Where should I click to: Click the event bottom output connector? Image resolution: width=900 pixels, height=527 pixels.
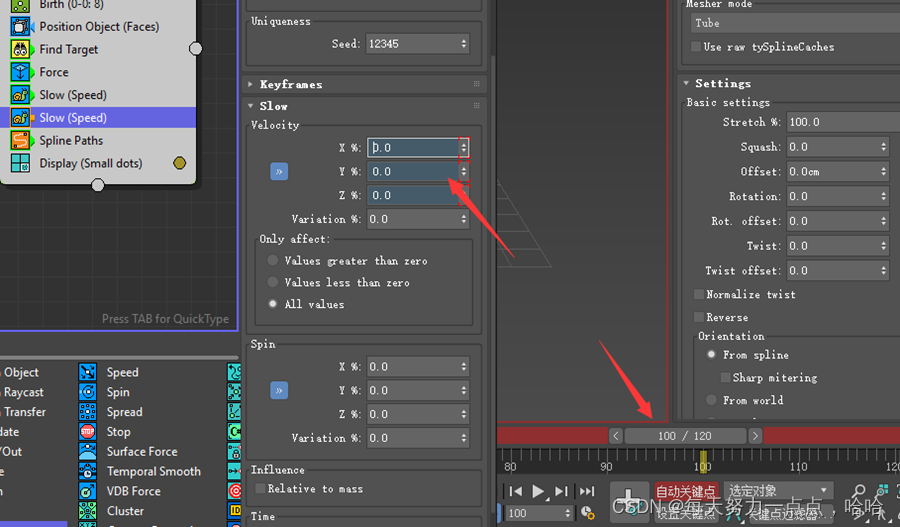click(98, 185)
